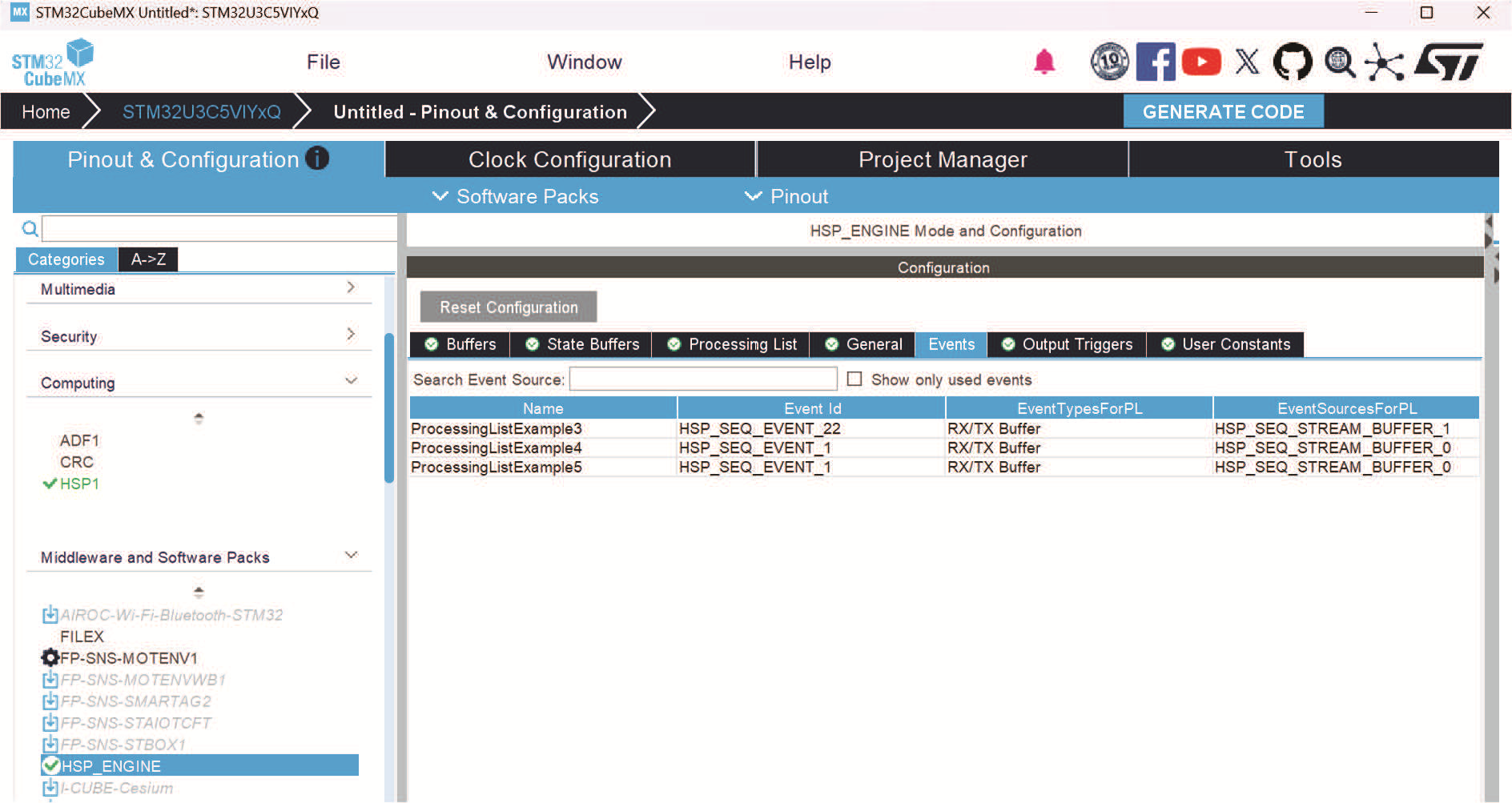Click the ST logo
This screenshot has width=1512, height=803.
[1448, 62]
